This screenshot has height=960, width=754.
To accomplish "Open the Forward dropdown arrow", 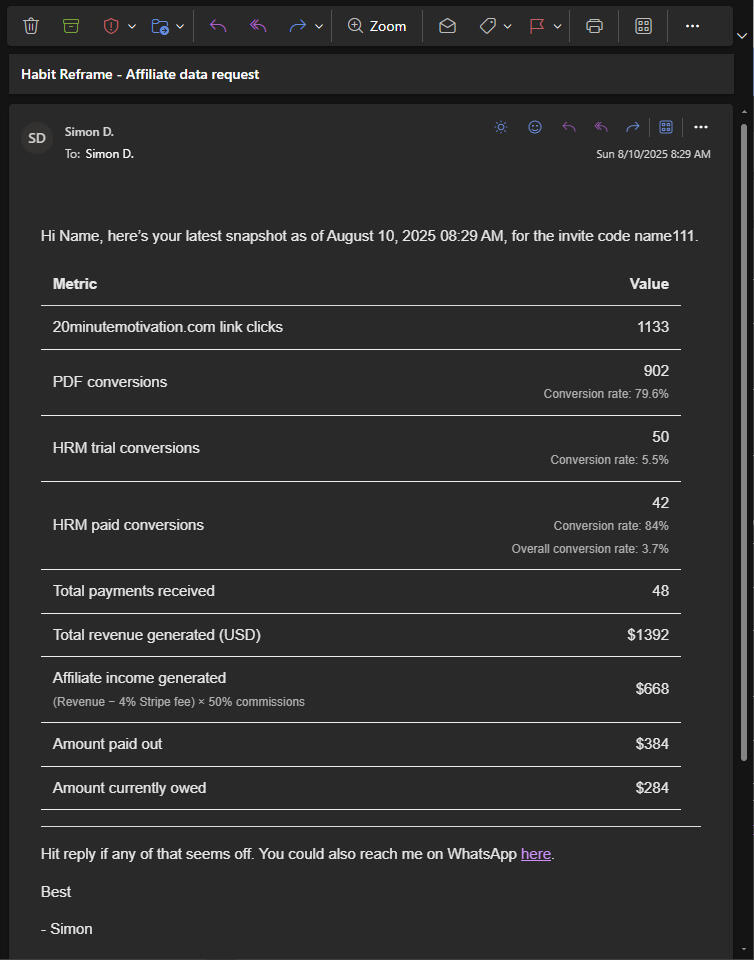I will [316, 26].
